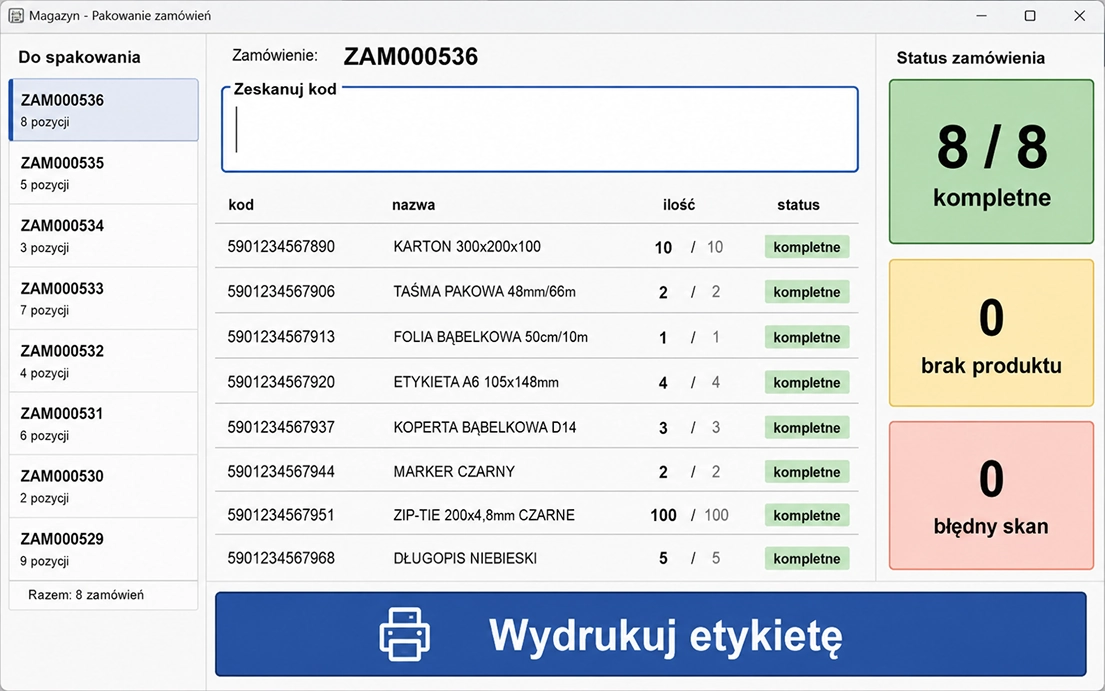Screen dimensions: 1105x691
Task: Click the 'Wydrukuj etykietę' button label
Action: pyautogui.click(x=665, y=635)
